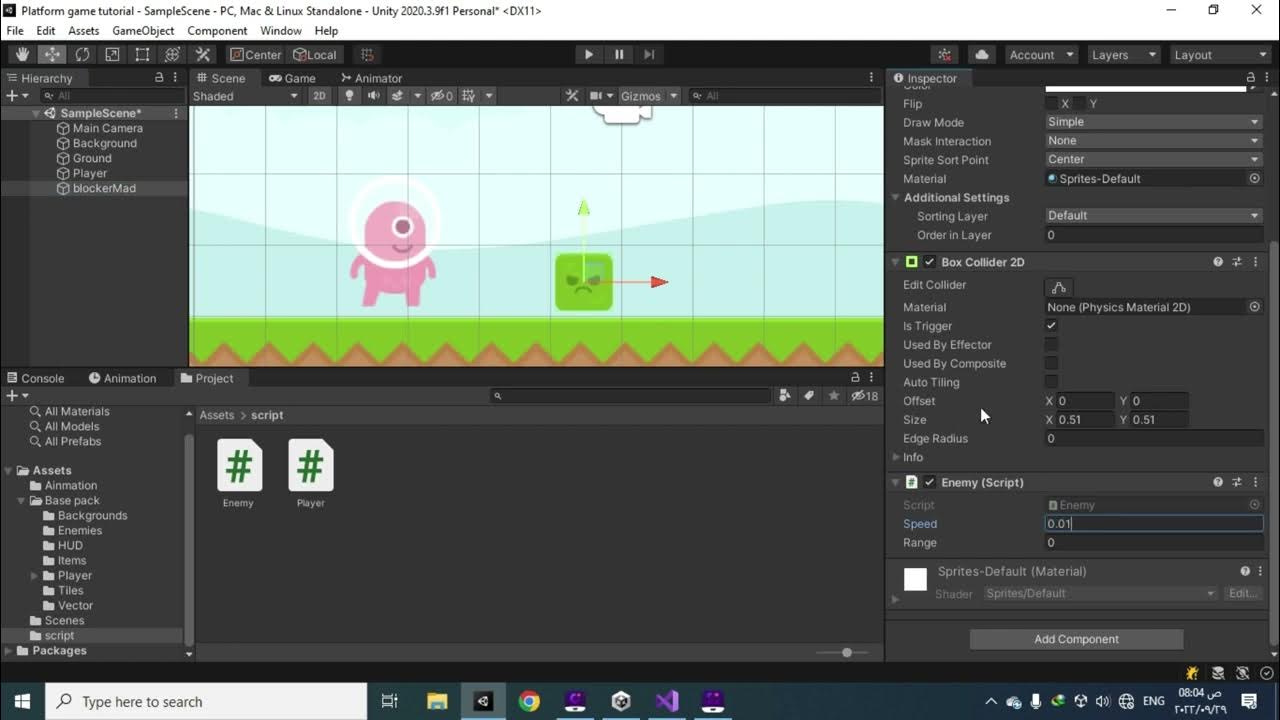Switch to the Animator tab
Screen dimensions: 1280x720
[x=371, y=78]
